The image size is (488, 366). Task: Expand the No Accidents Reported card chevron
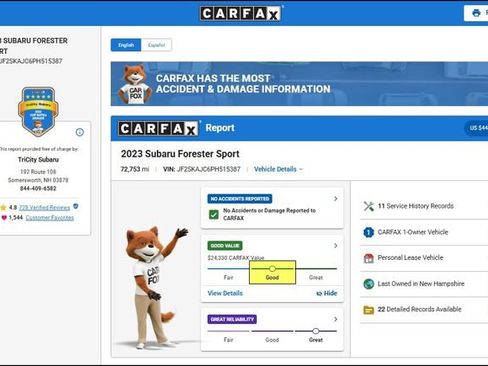(x=336, y=199)
